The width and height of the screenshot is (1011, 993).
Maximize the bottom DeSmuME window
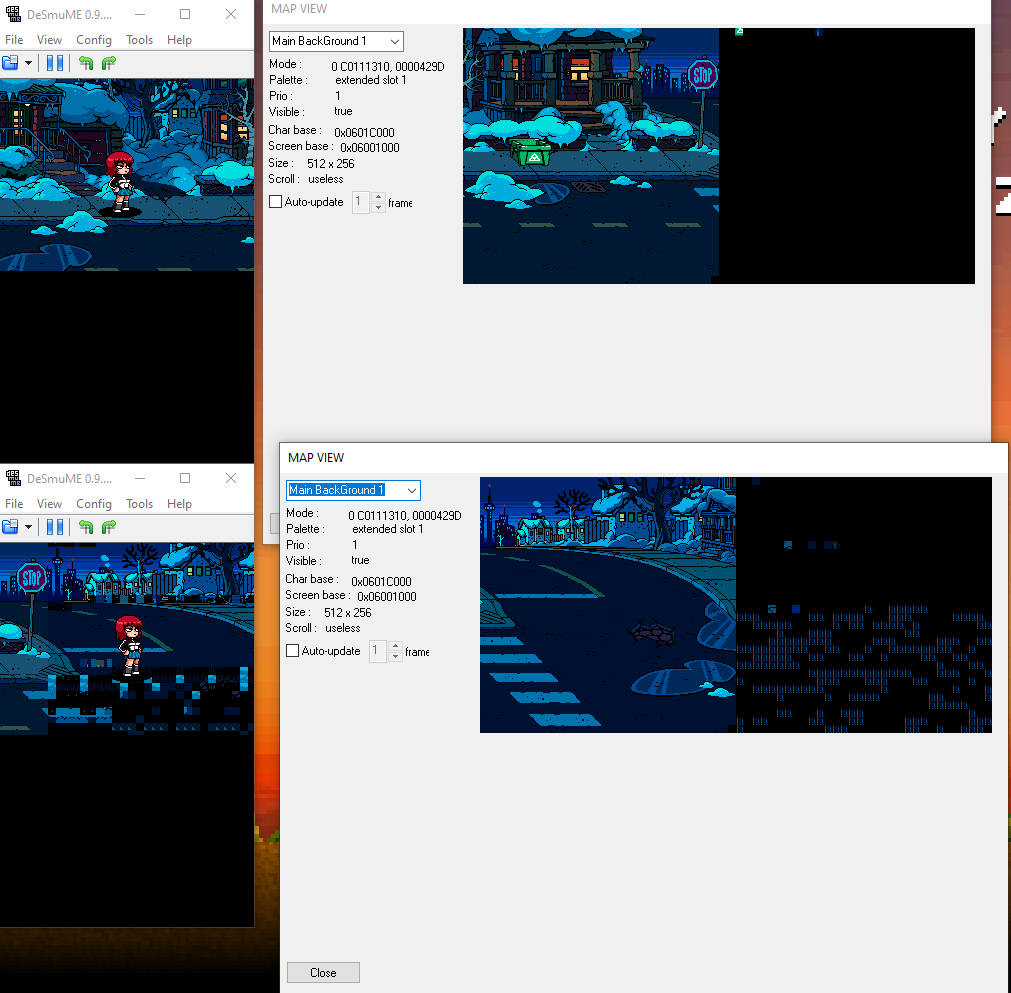[x=185, y=478]
